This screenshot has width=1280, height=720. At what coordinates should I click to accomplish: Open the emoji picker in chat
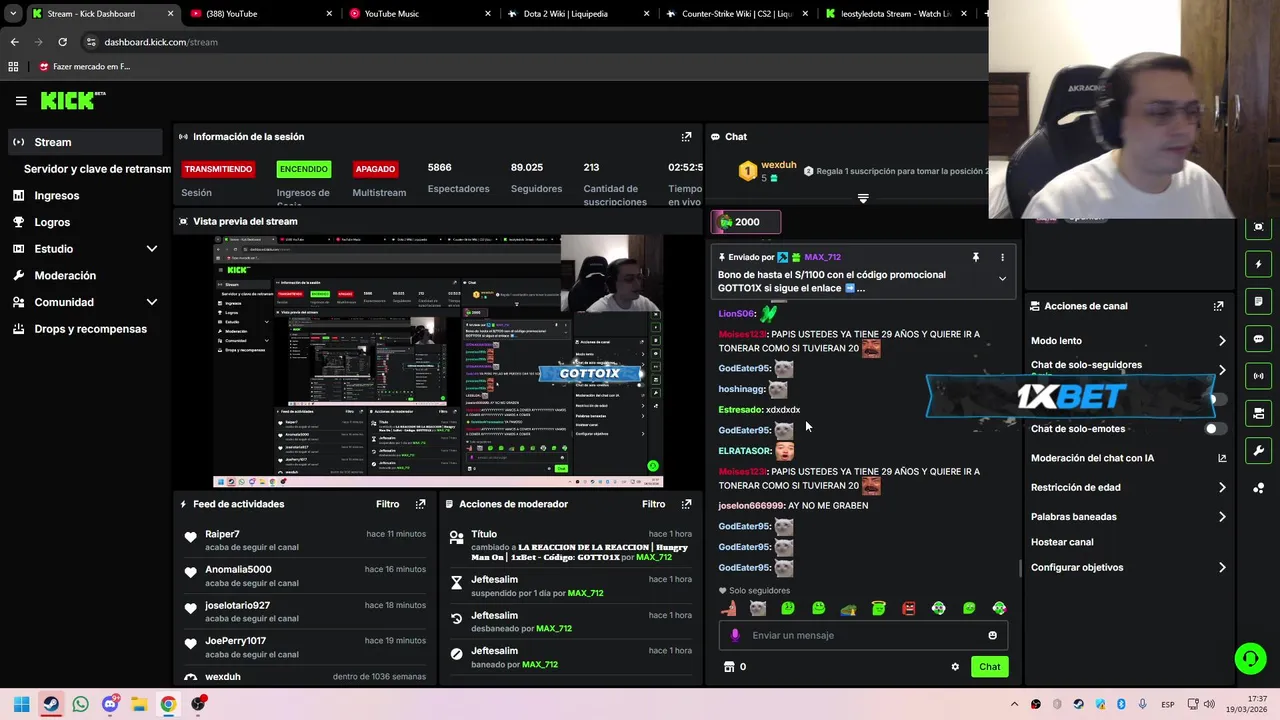tap(992, 635)
